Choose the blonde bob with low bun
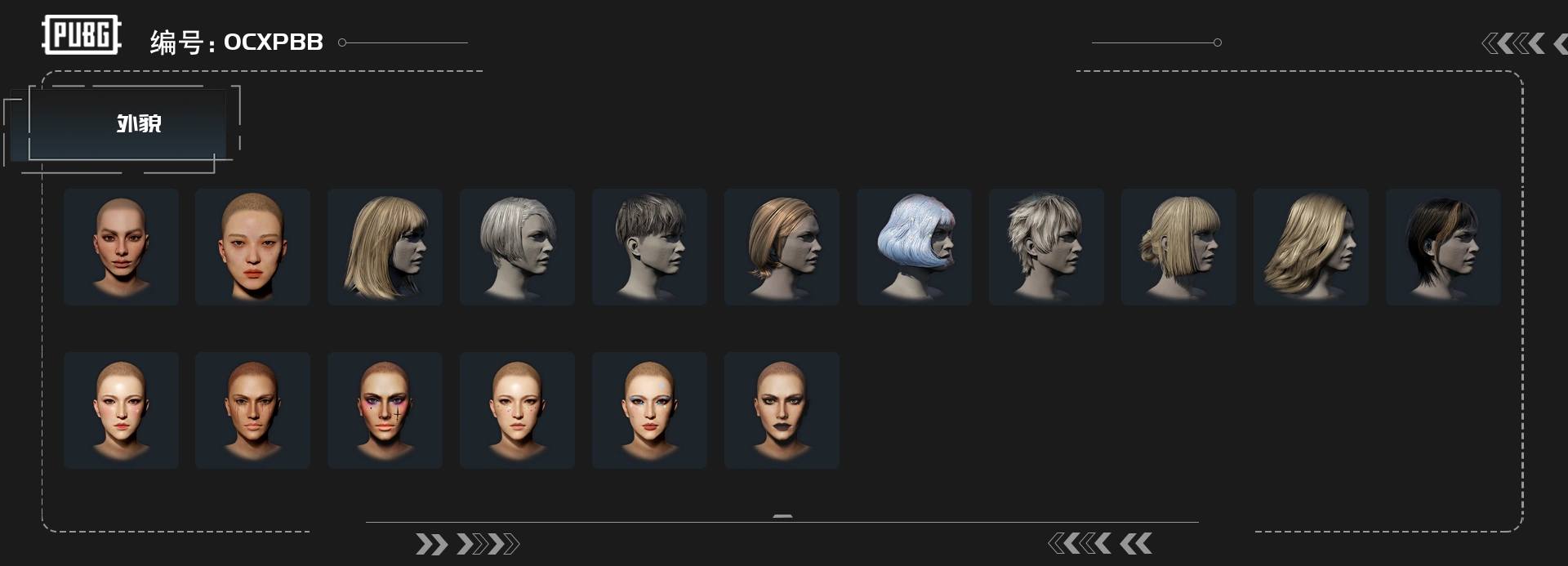This screenshot has width=1568, height=566. point(1178,247)
